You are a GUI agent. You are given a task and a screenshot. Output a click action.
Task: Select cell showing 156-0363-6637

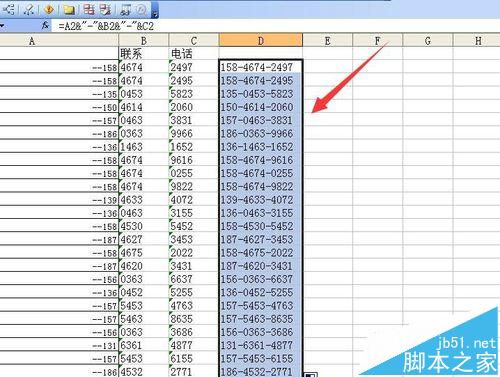point(261,279)
